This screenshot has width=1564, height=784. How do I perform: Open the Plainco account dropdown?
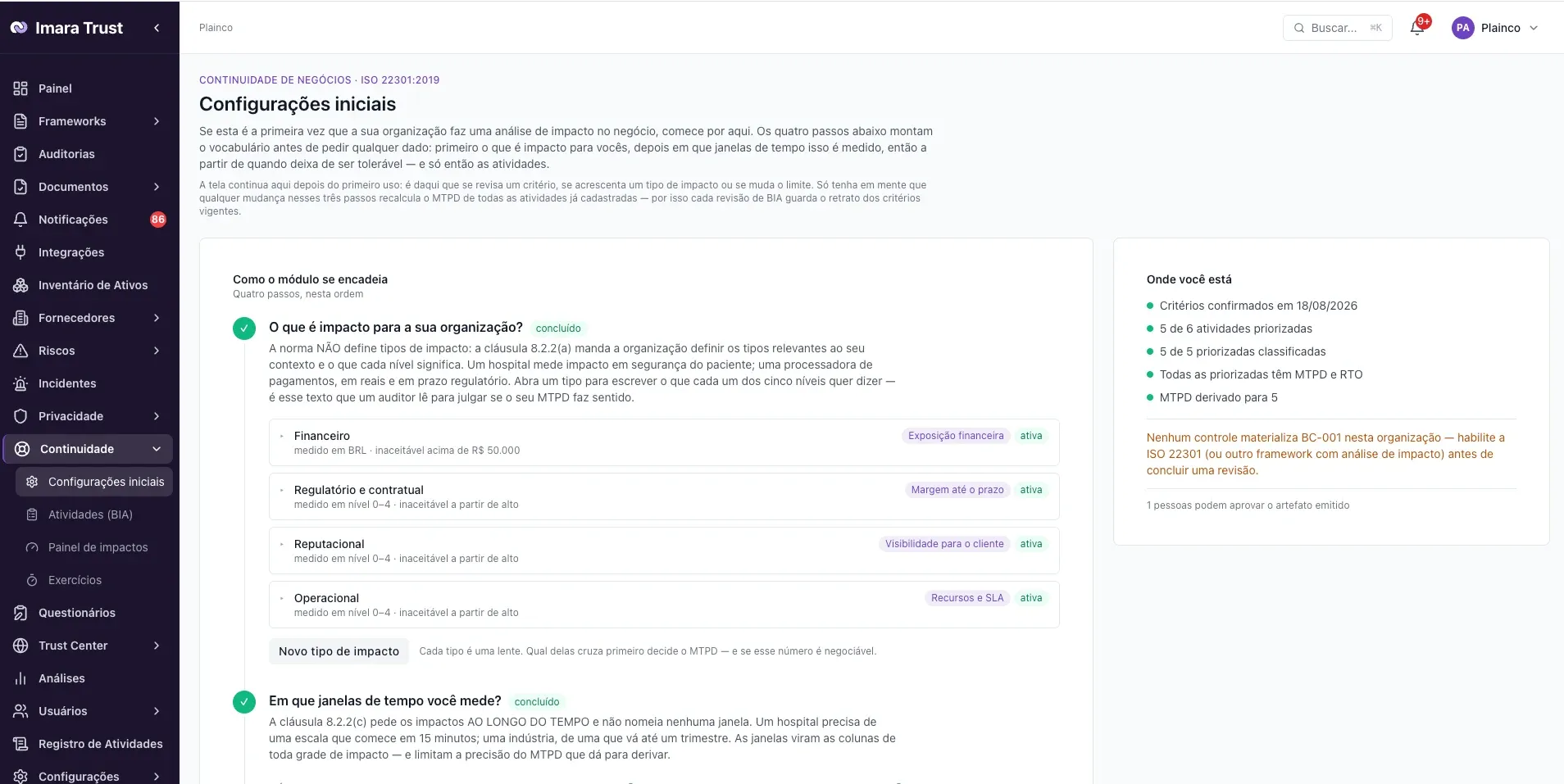pos(1496,28)
